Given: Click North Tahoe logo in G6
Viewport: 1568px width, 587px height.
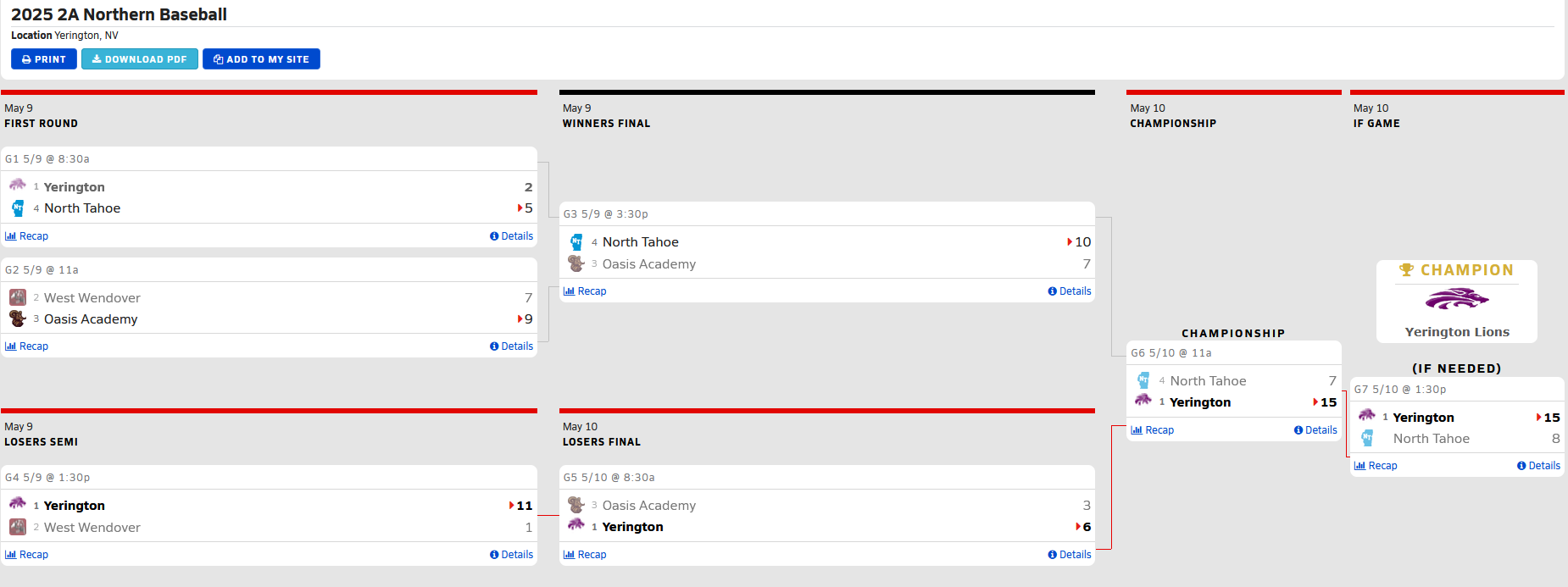Looking at the screenshot, I should pyautogui.click(x=1143, y=380).
